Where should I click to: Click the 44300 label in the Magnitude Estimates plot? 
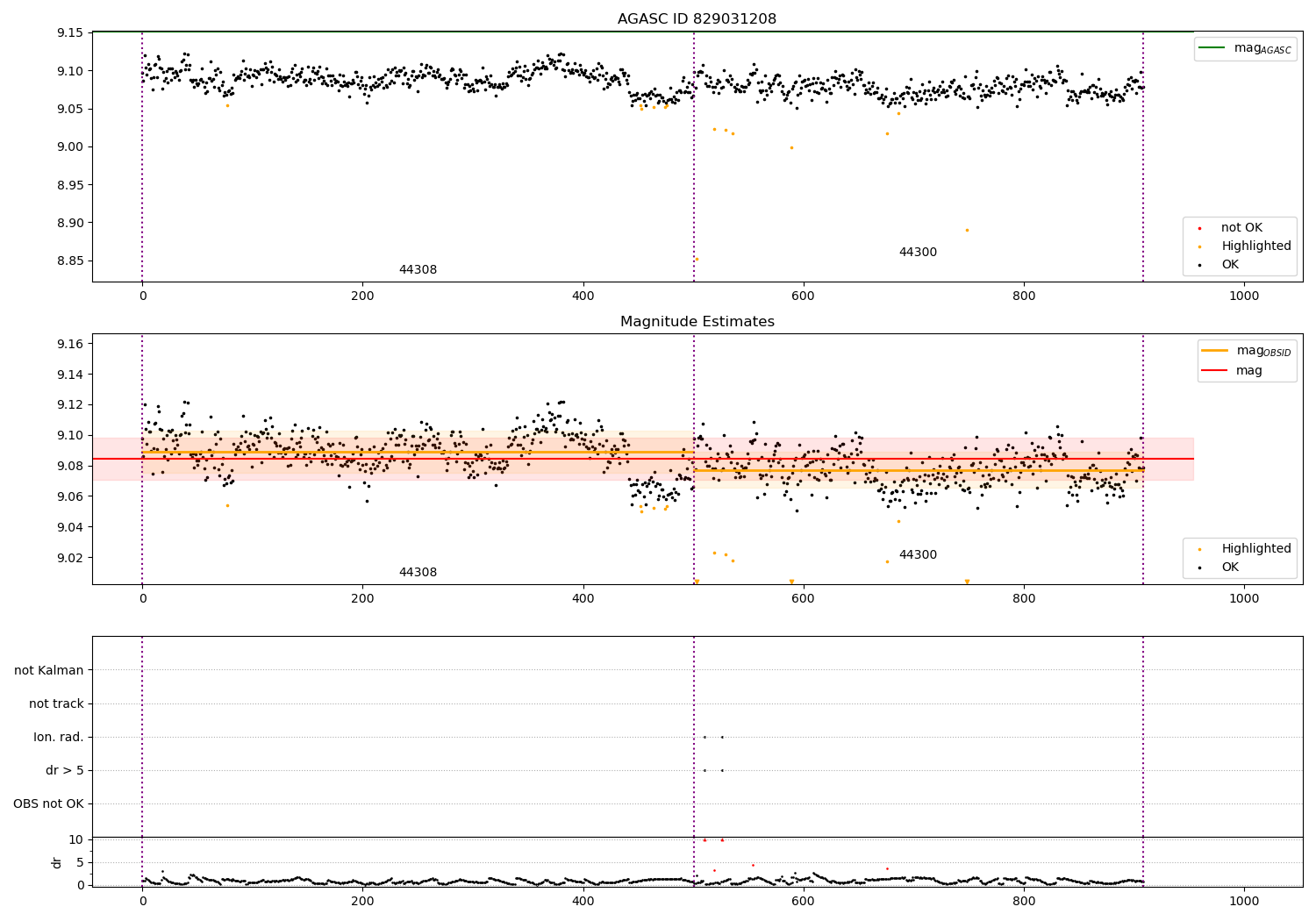pos(918,555)
